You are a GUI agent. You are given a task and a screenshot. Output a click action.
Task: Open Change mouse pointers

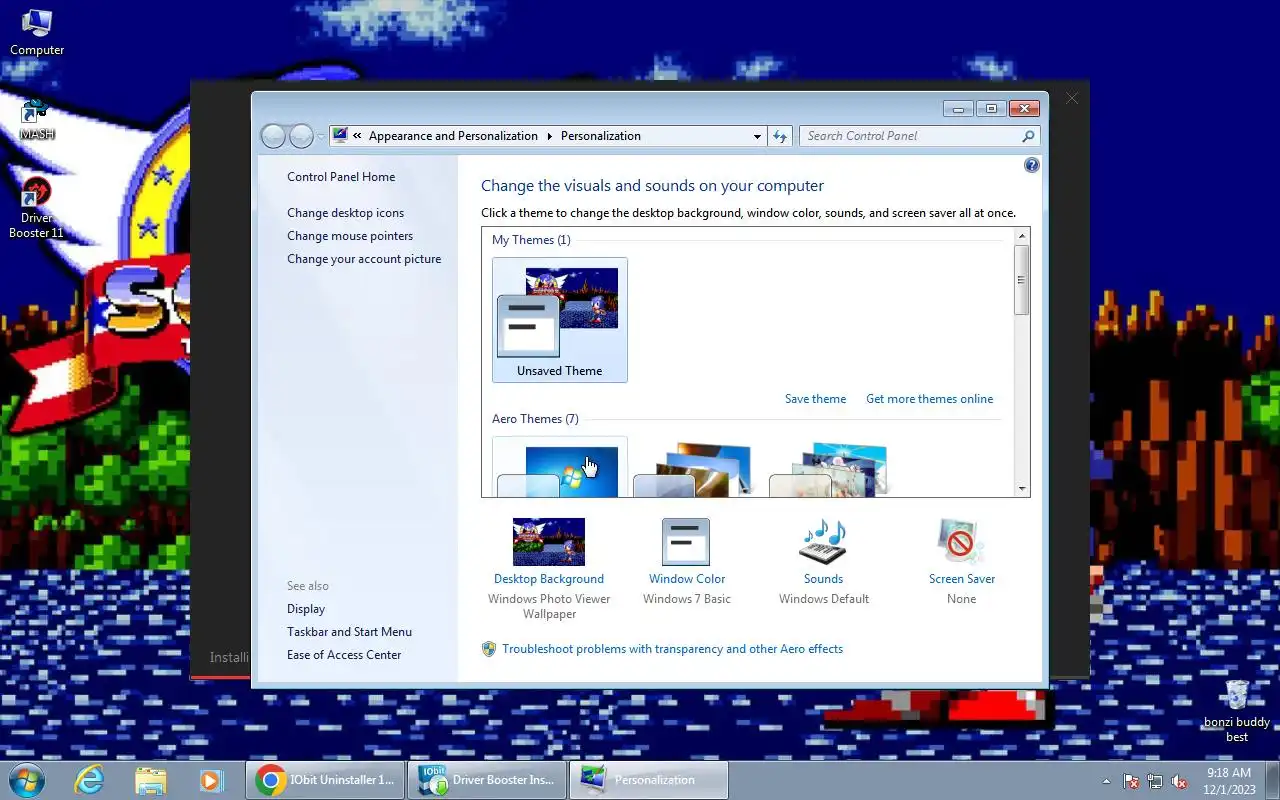[350, 236]
